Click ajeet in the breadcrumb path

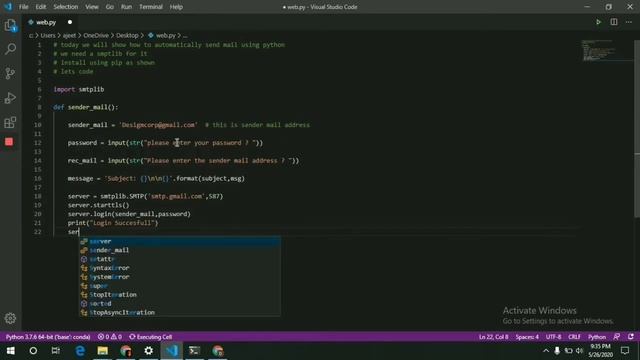69,36
